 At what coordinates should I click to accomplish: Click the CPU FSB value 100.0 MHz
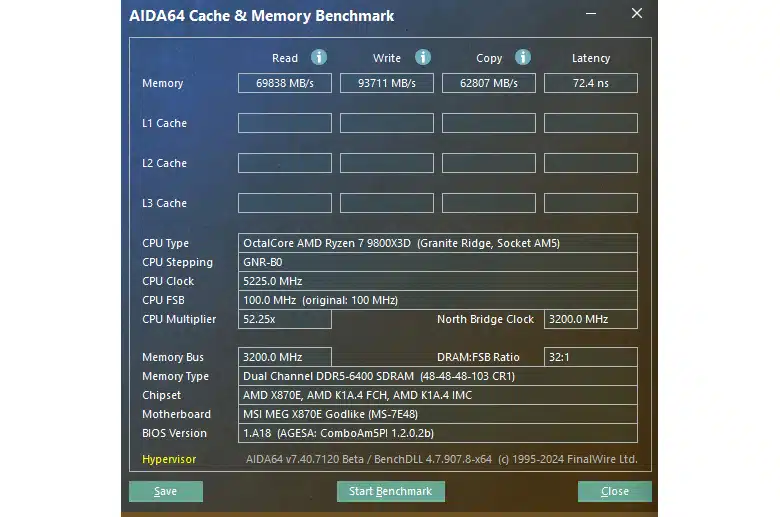(438, 300)
